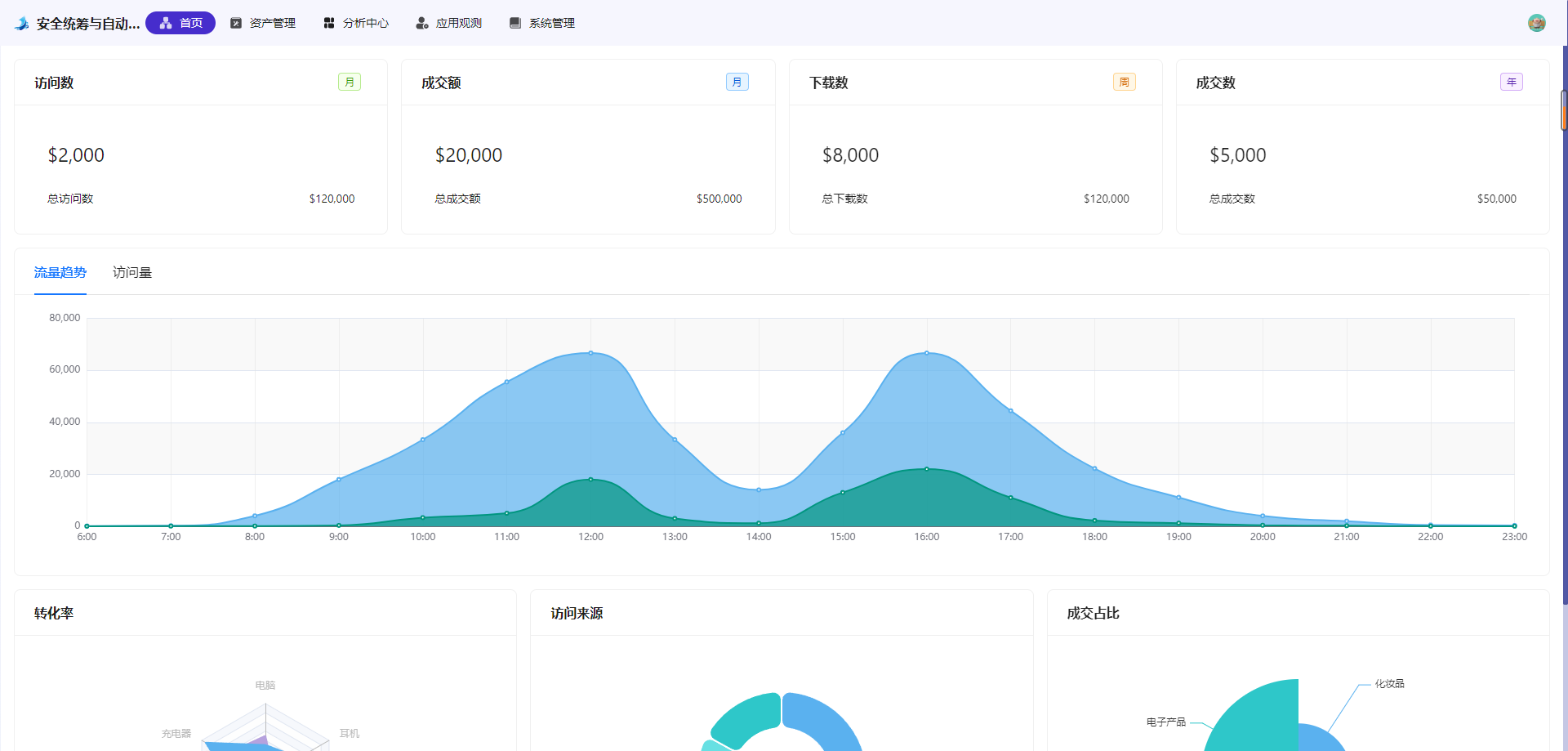Click the 12:00 point on the green chart line
1568x751 pixels.
[591, 479]
